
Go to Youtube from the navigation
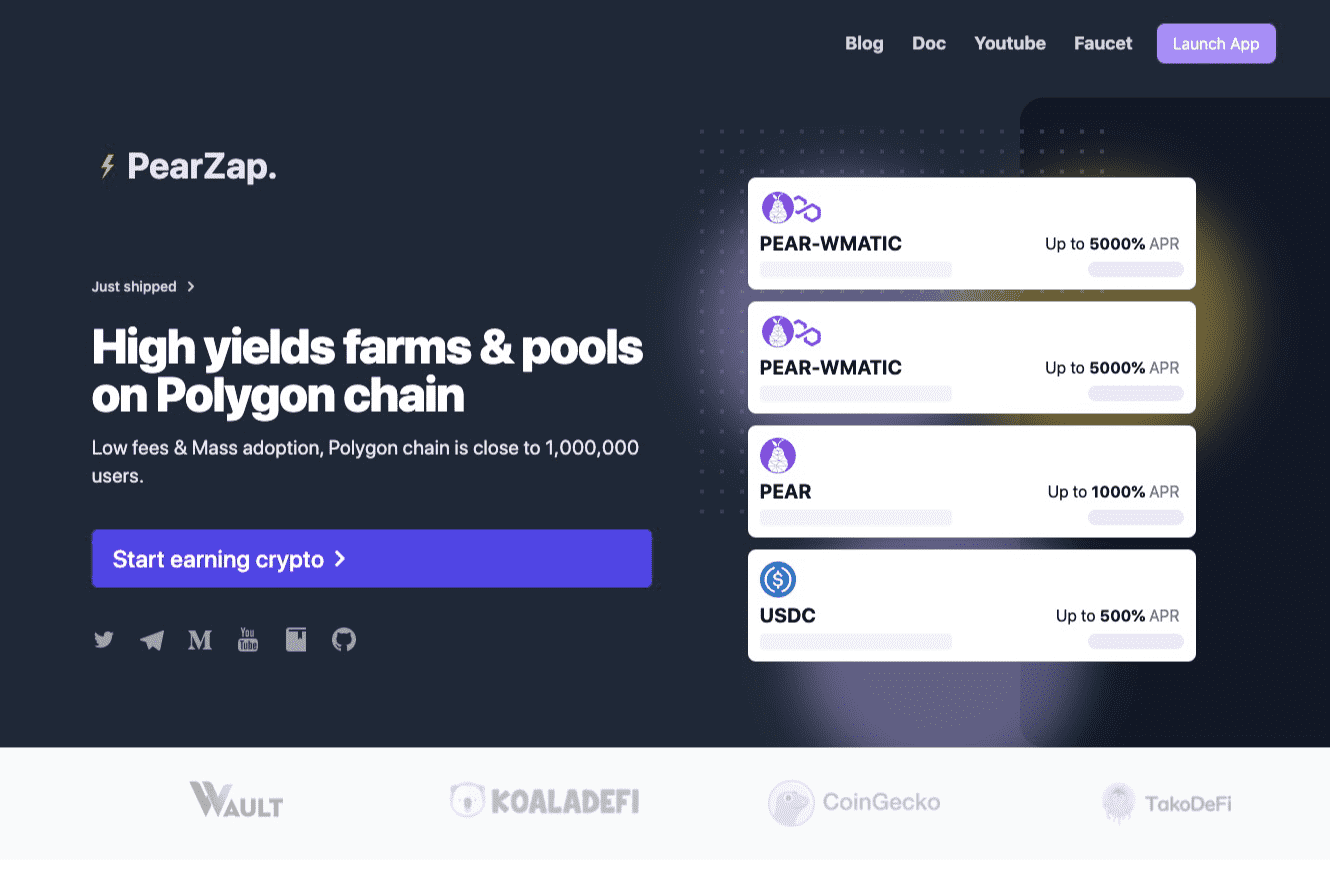coord(1010,44)
